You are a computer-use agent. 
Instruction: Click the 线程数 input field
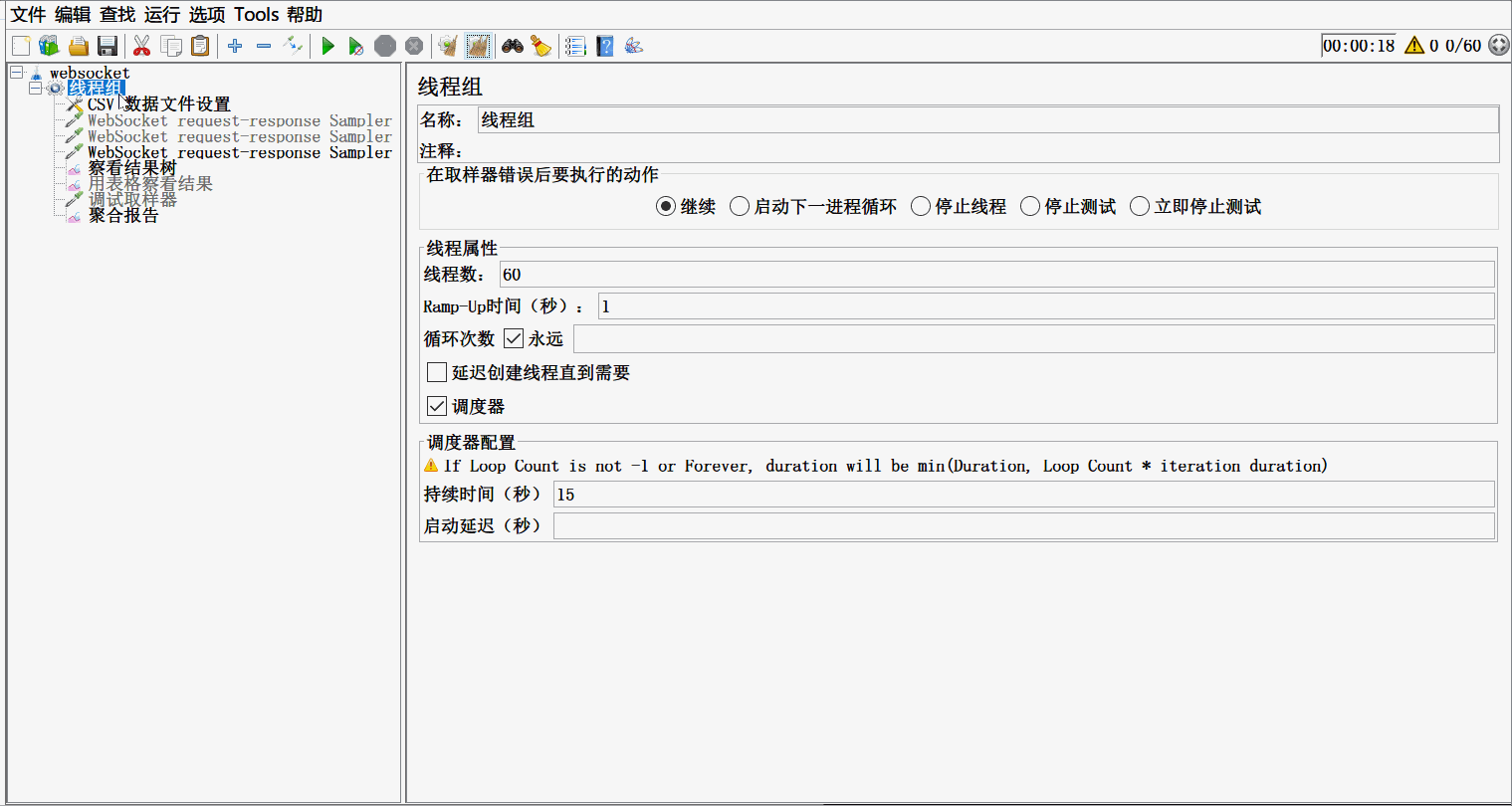[x=995, y=275]
